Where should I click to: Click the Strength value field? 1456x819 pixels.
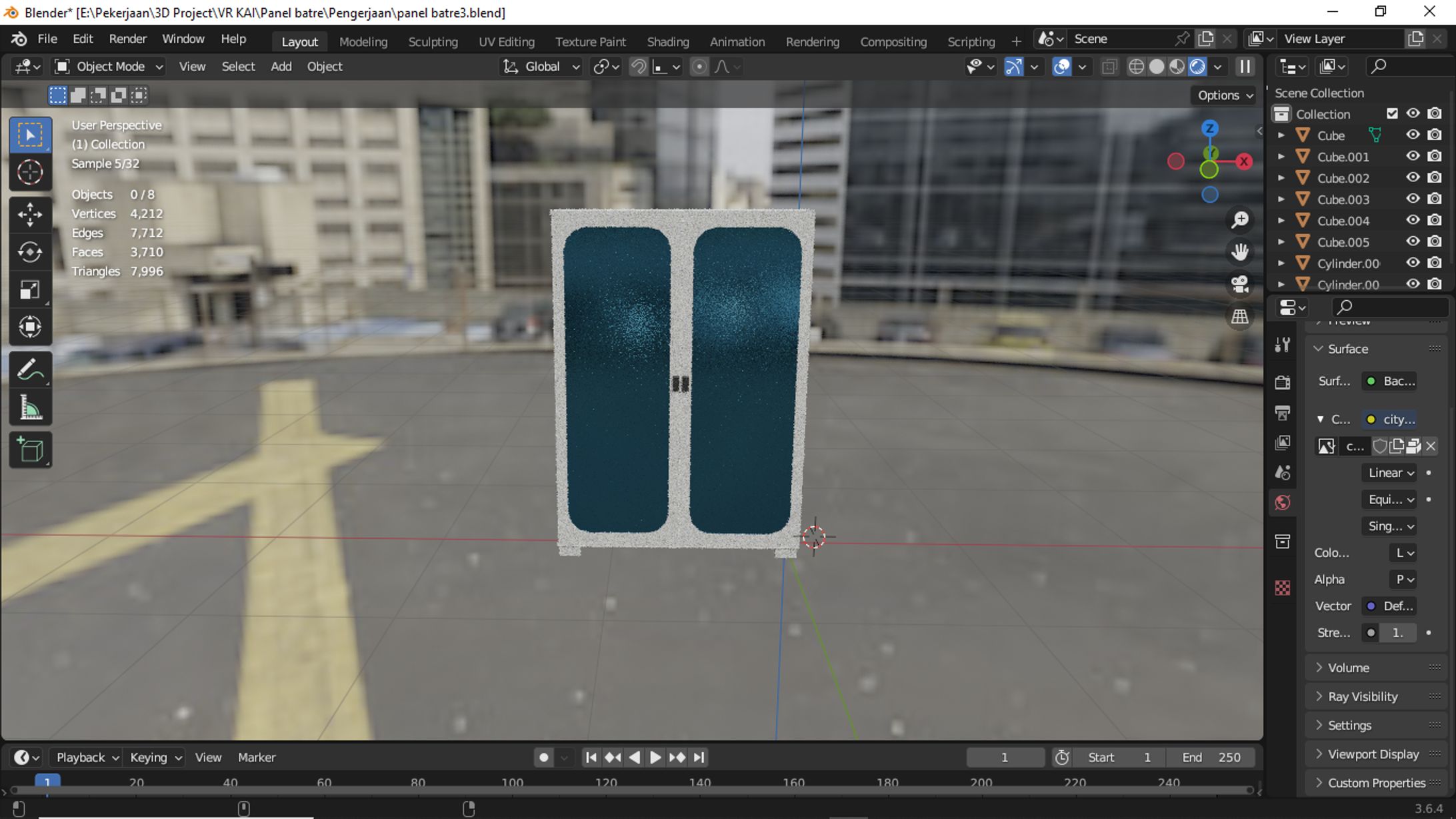[x=1397, y=633]
